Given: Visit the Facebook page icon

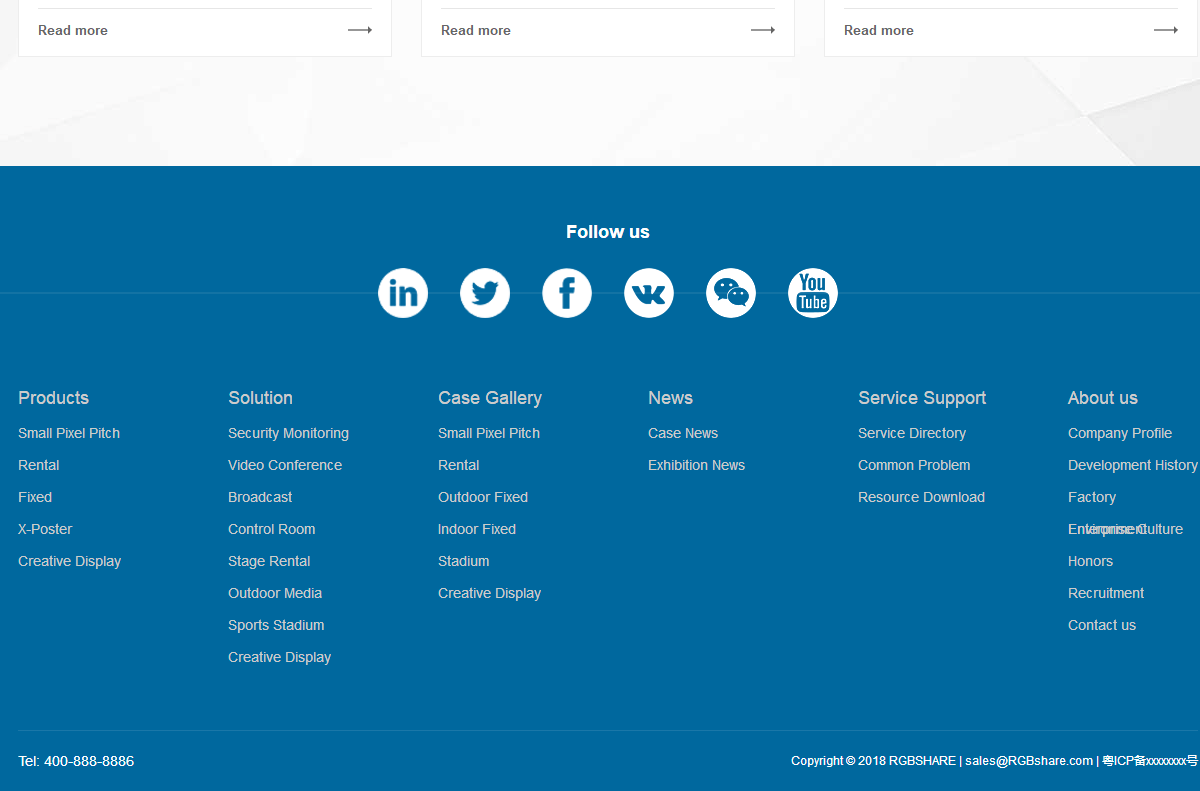Looking at the screenshot, I should click(567, 293).
